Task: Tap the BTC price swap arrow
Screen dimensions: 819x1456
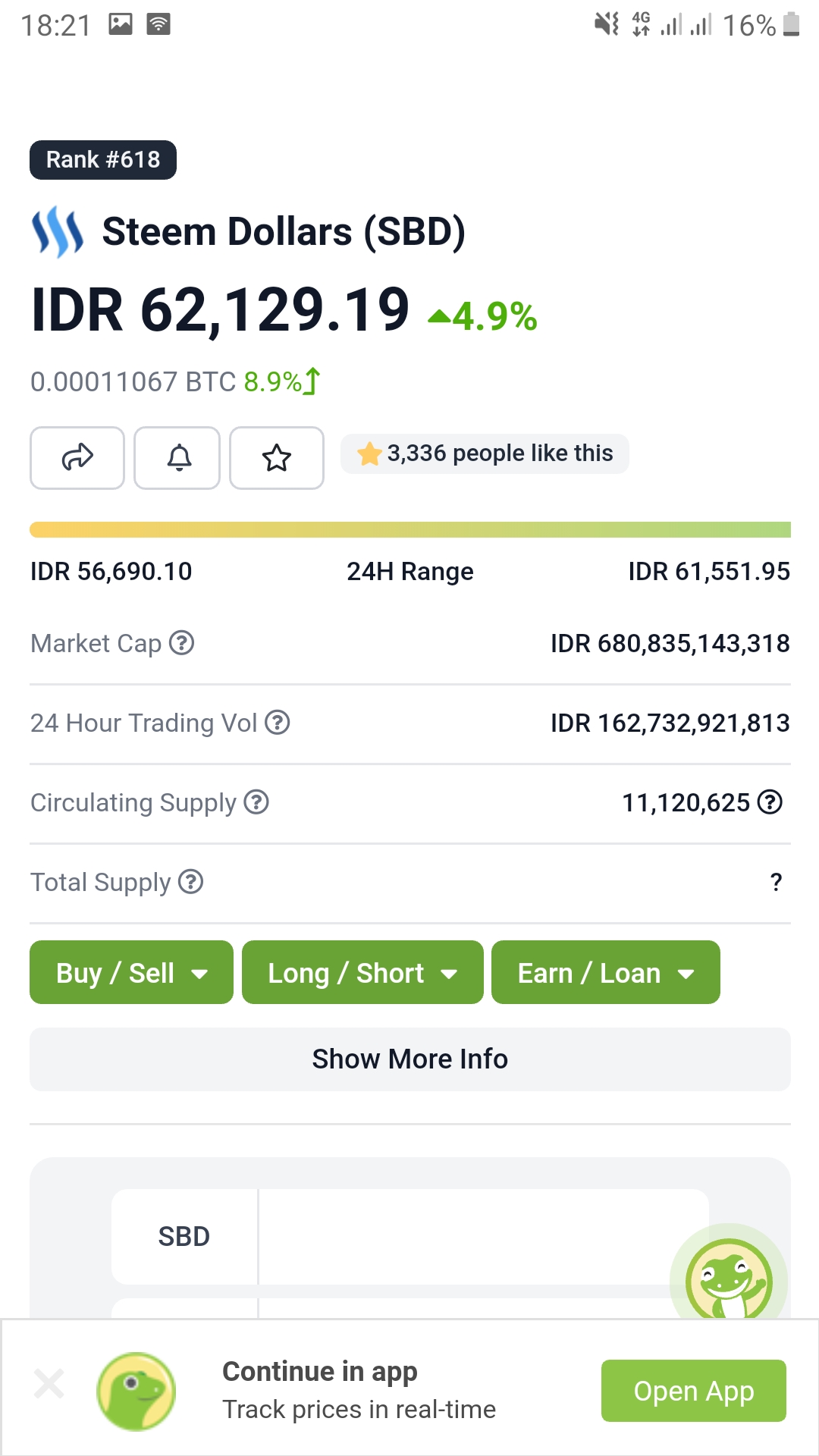Action: click(x=312, y=381)
